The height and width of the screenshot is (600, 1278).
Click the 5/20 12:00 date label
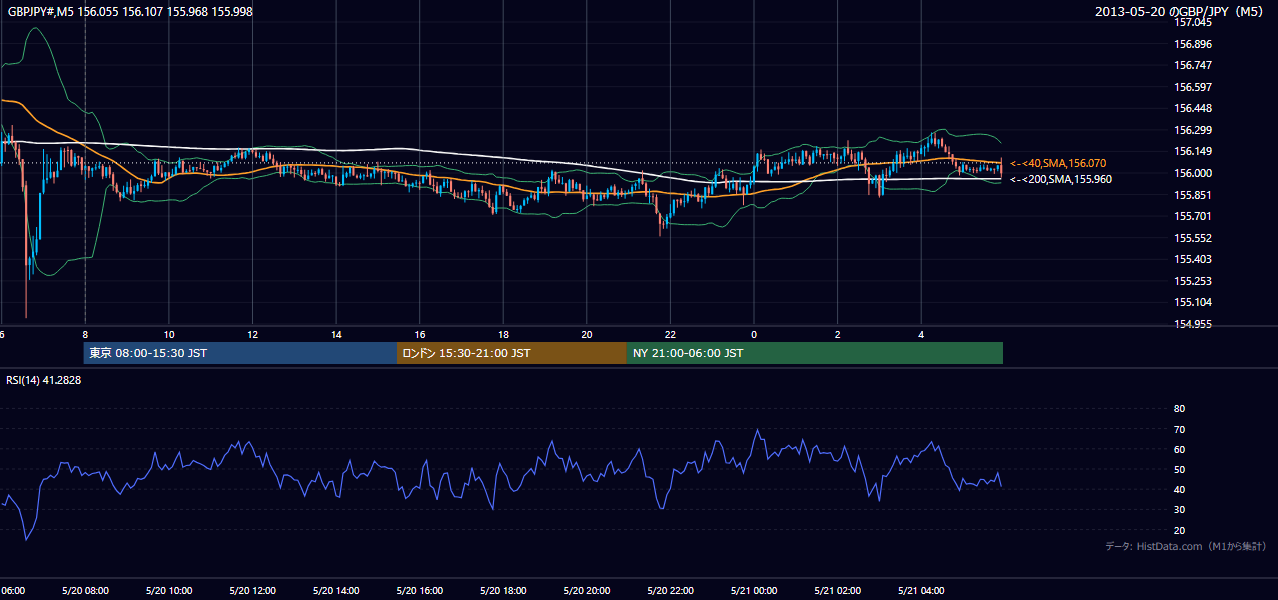252,590
